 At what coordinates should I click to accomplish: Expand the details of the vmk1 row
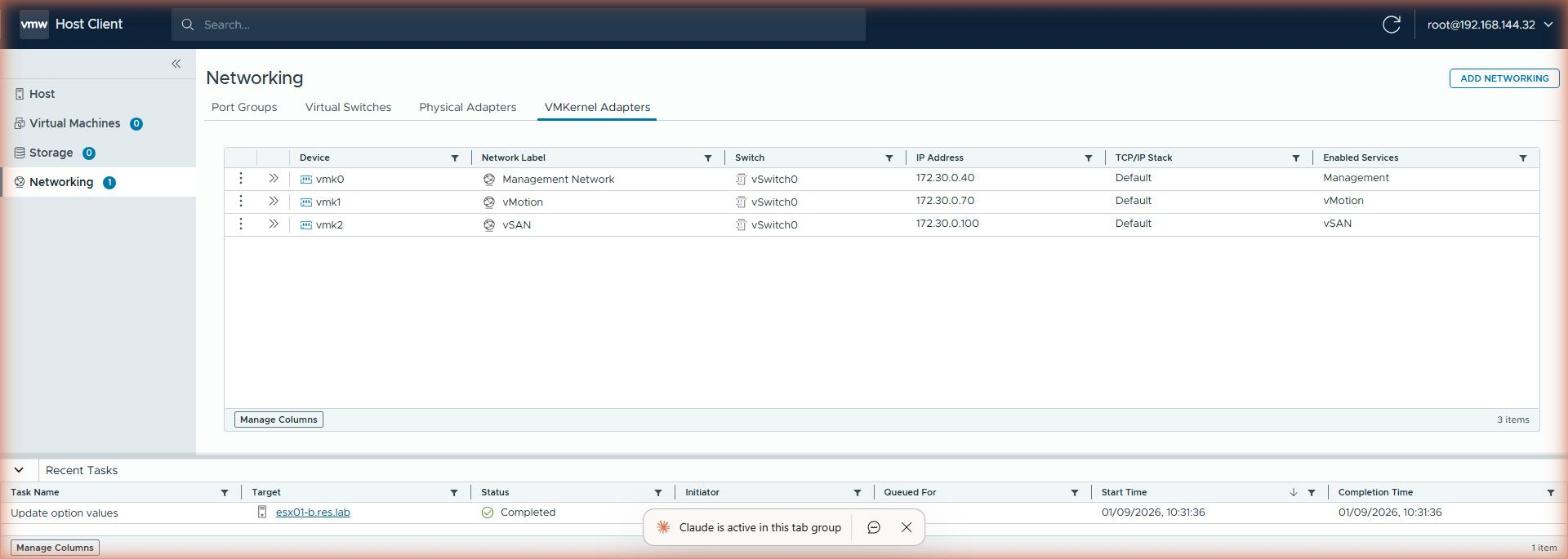273,201
